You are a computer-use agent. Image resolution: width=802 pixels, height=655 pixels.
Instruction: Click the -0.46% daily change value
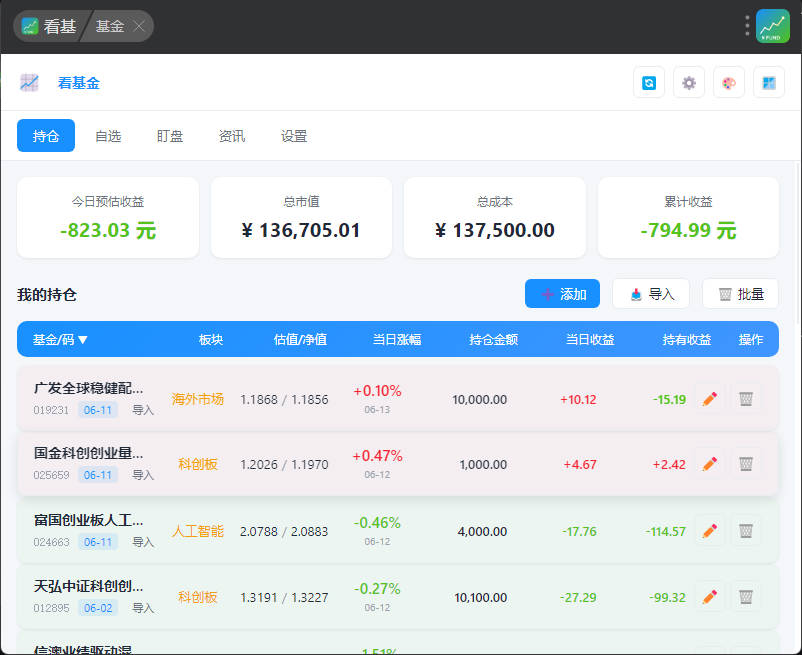377,523
